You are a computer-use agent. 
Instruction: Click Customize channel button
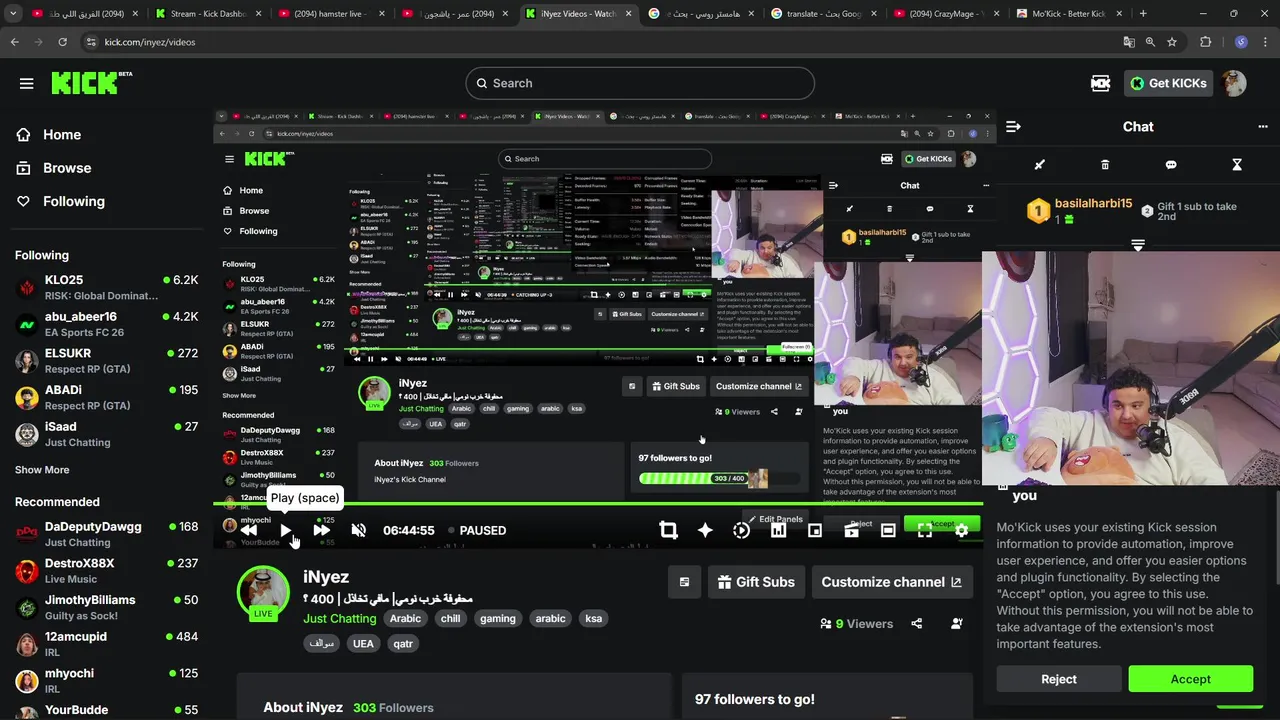pos(891,582)
